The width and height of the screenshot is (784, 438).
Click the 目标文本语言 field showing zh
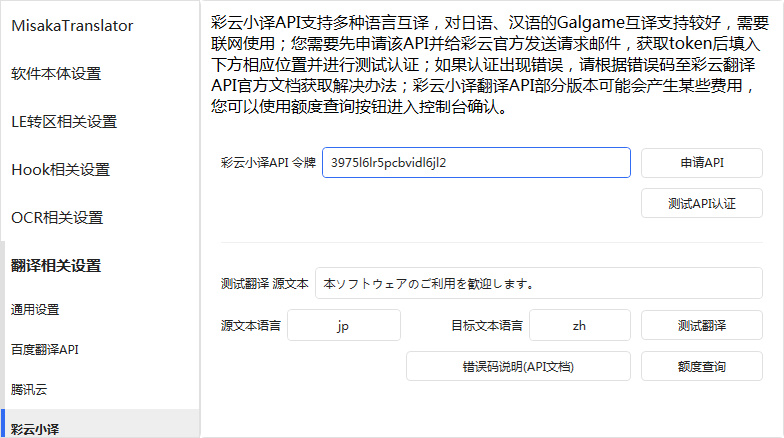coord(579,326)
